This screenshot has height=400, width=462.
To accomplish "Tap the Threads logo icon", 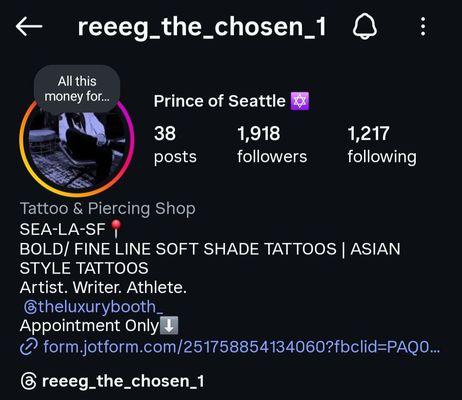I will (29, 381).
